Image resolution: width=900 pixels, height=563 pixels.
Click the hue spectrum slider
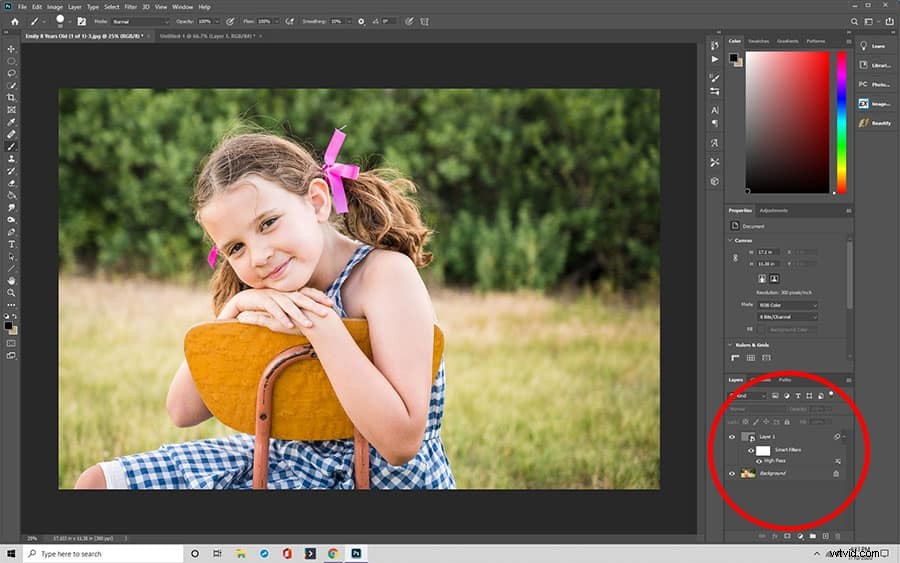tap(841, 122)
